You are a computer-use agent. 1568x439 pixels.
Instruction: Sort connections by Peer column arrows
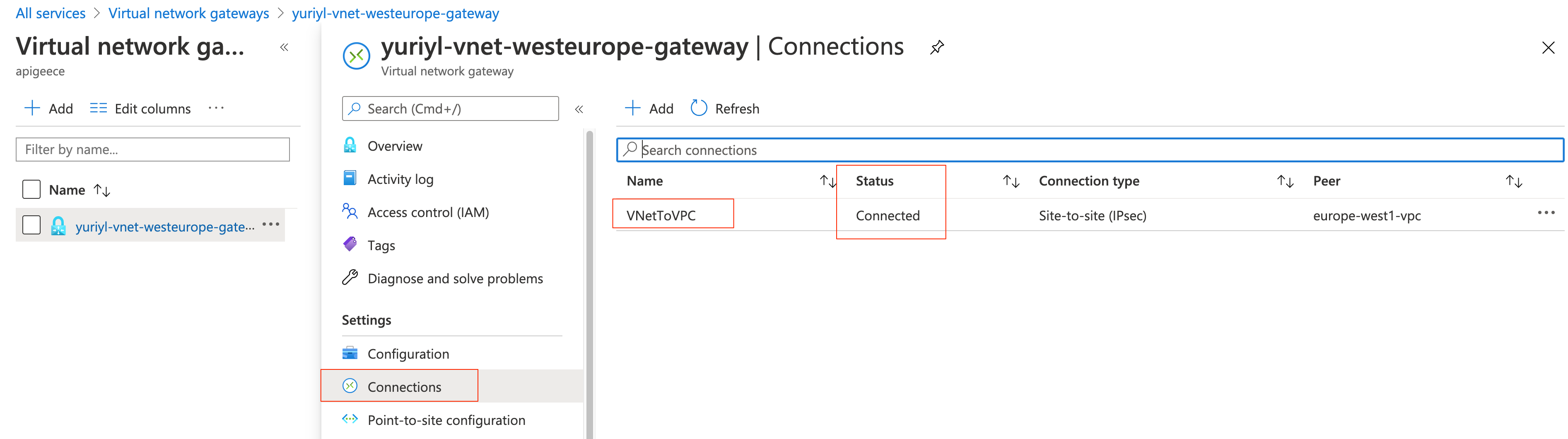point(1514,181)
